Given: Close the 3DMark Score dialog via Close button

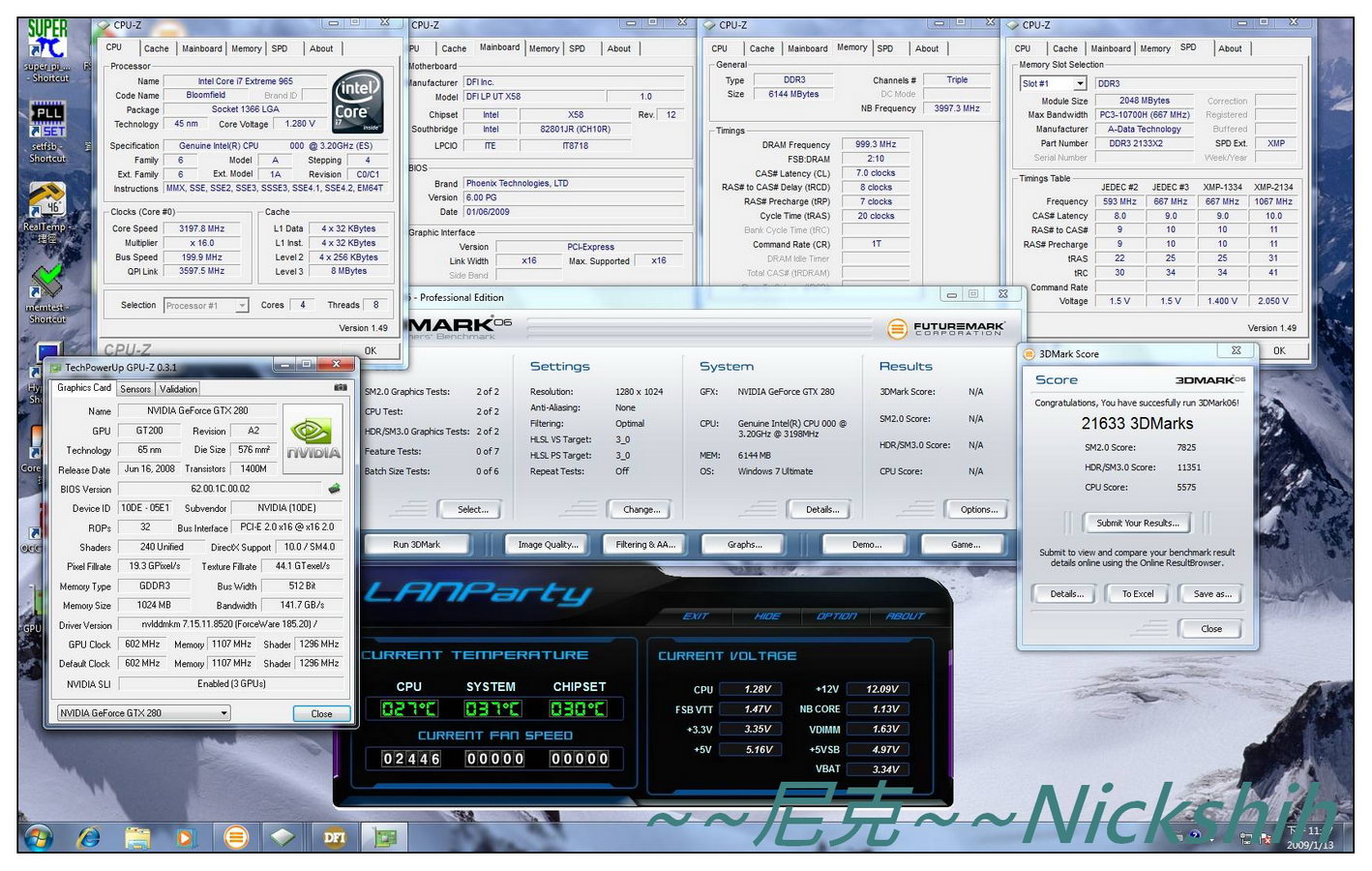Looking at the screenshot, I should click(x=1211, y=629).
